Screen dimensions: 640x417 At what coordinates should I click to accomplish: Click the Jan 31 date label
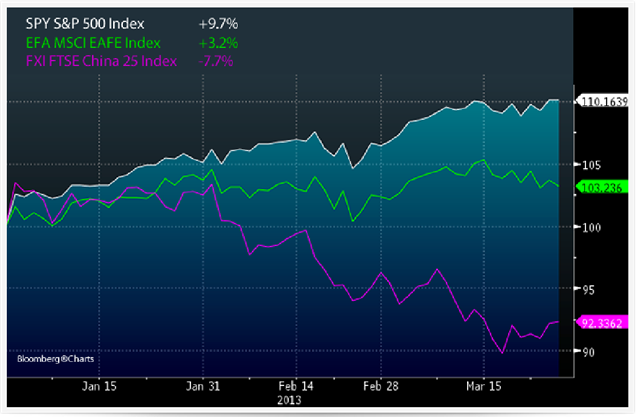pos(203,386)
